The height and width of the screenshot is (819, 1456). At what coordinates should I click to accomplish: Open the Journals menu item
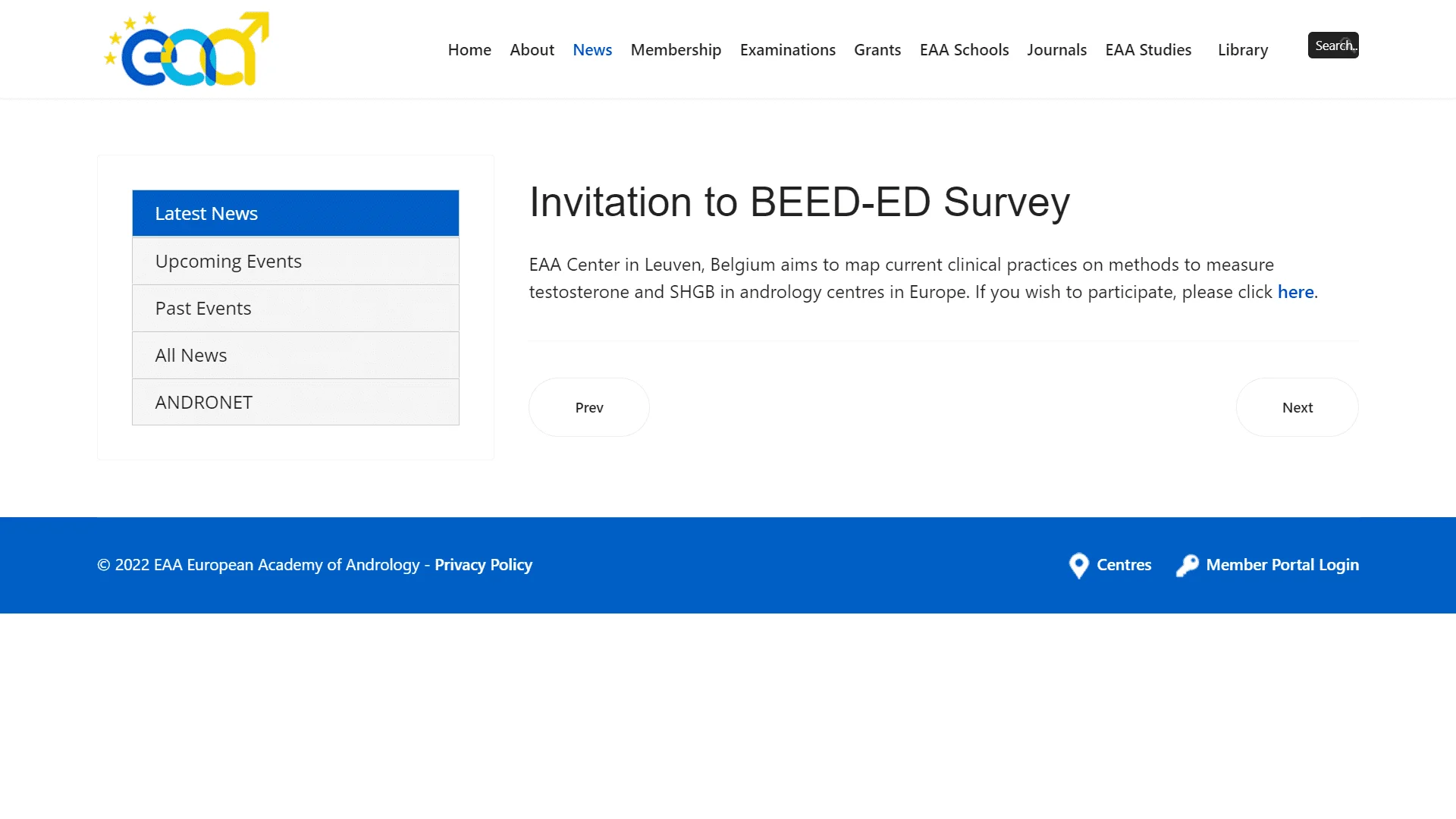click(x=1056, y=50)
